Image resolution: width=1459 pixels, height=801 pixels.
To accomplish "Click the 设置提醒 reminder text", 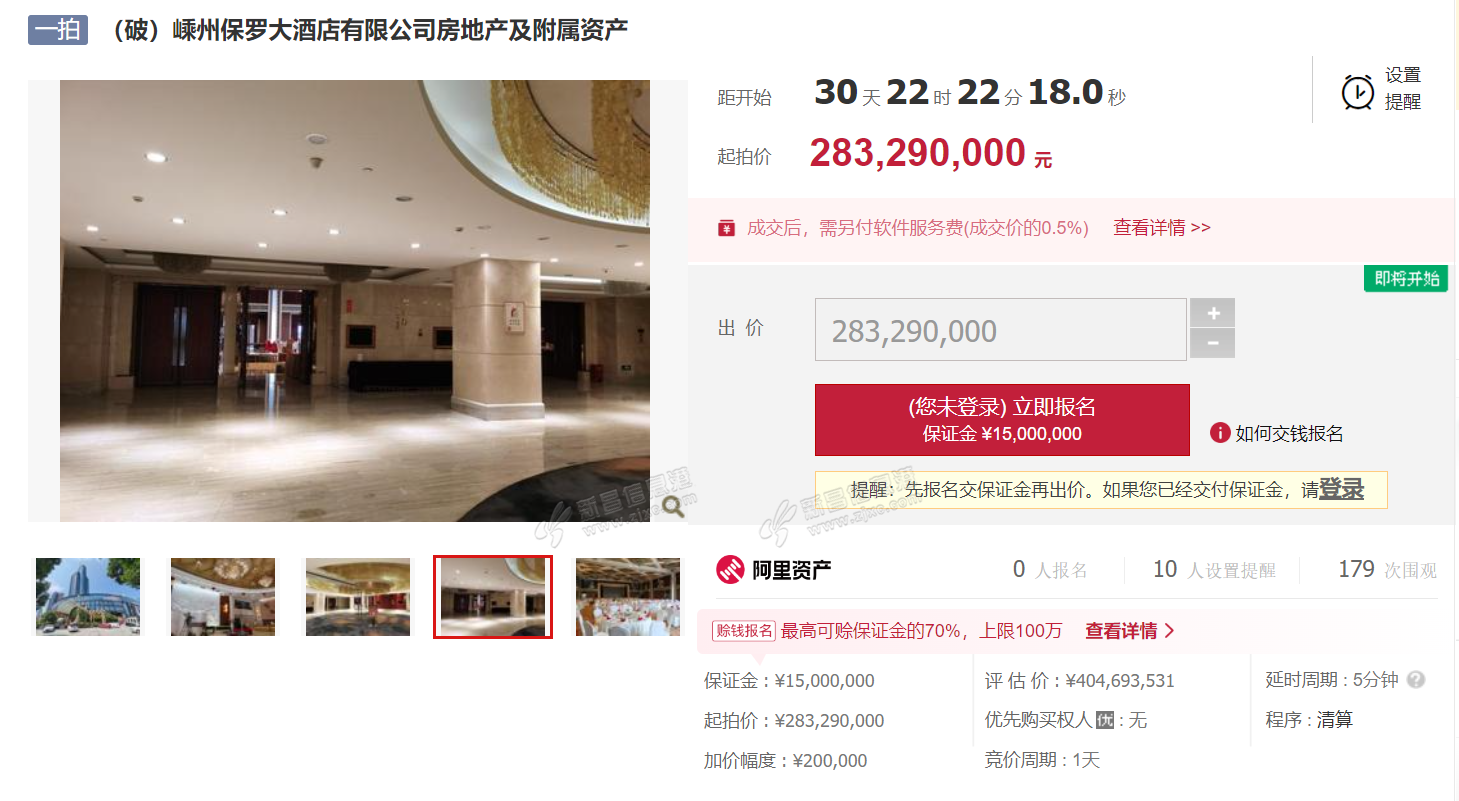I will pyautogui.click(x=1403, y=89).
